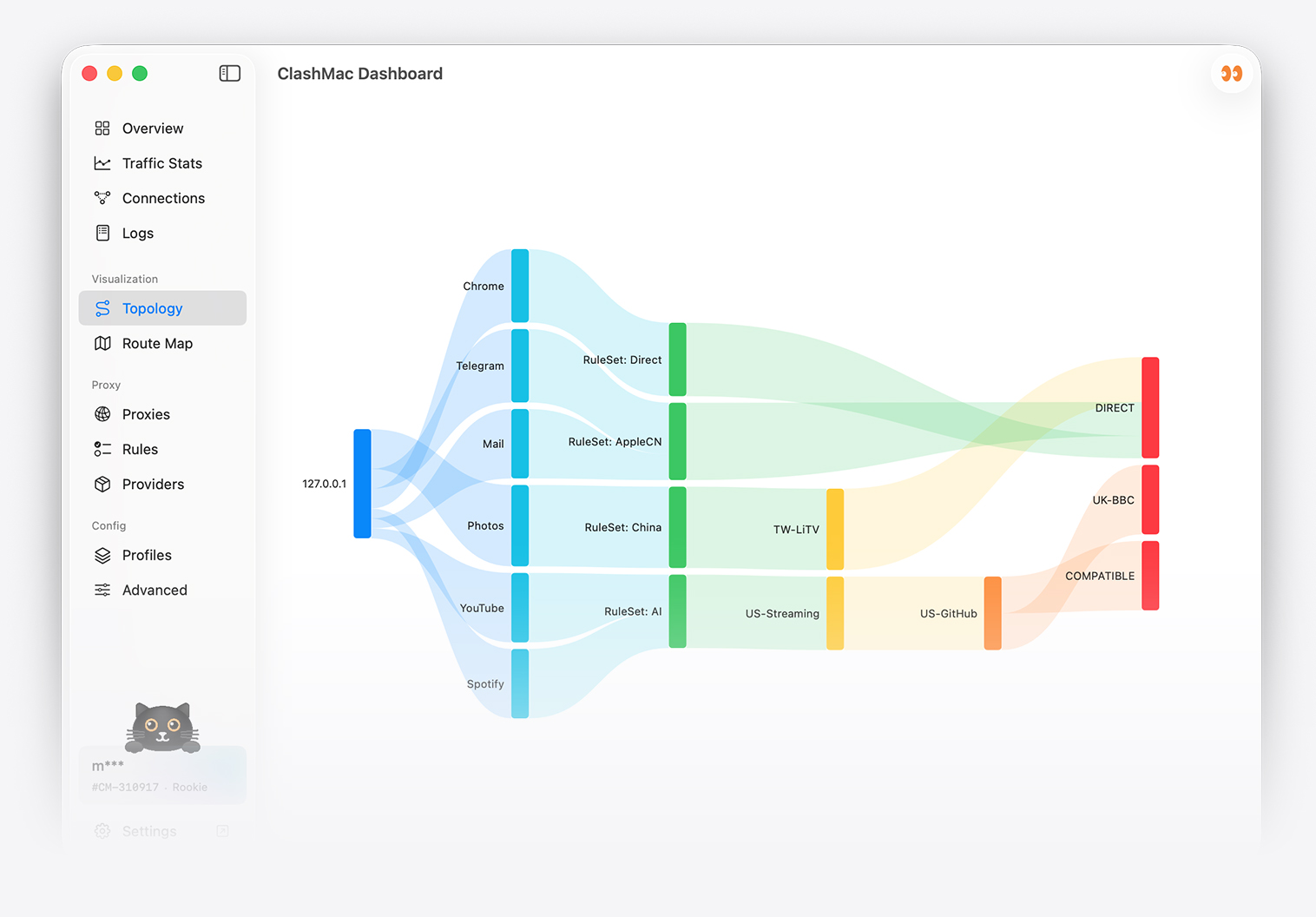The image size is (1316, 917).
Task: Toggle the sidebar with the panel icon
Action: [x=229, y=73]
